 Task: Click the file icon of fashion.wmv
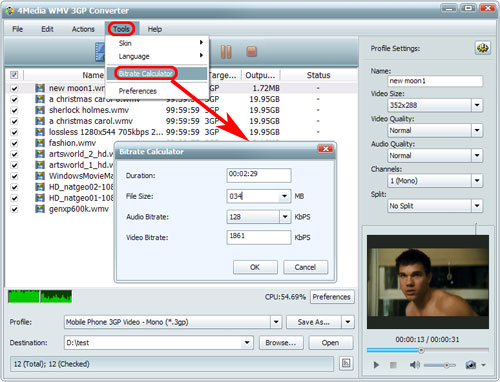tap(40, 143)
